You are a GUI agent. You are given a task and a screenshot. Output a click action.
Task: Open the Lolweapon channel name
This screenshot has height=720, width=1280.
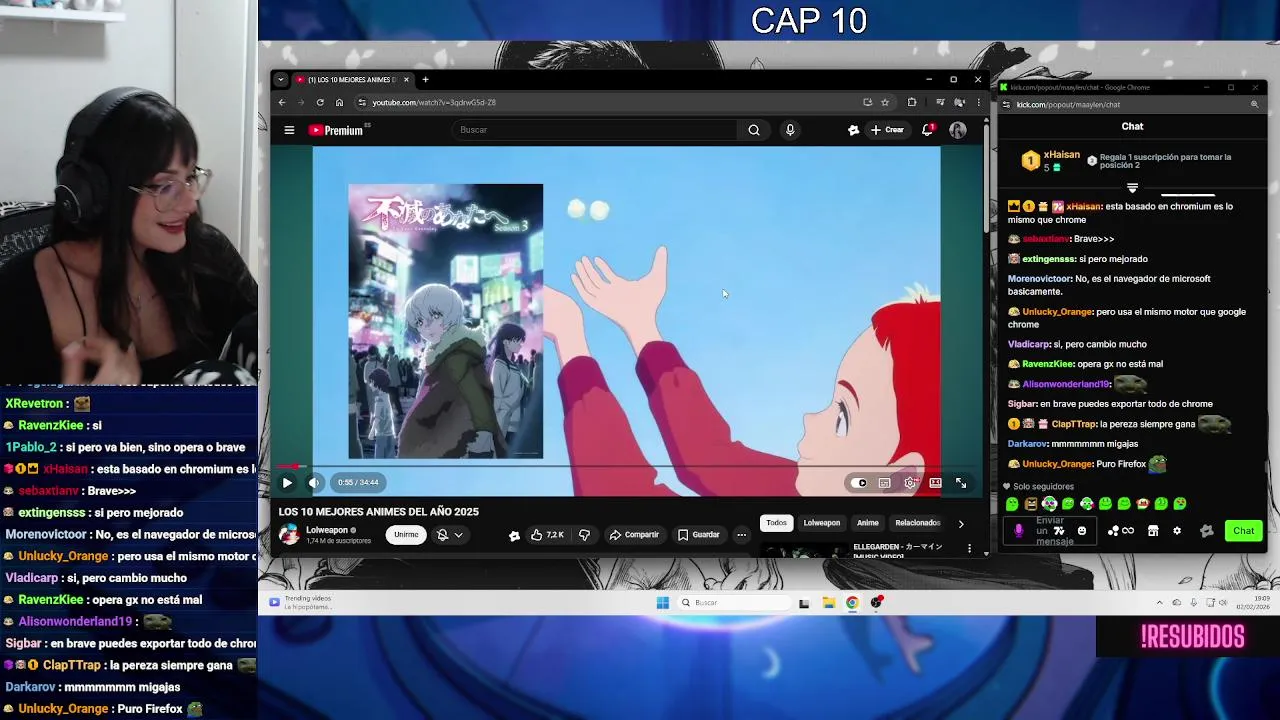327,530
